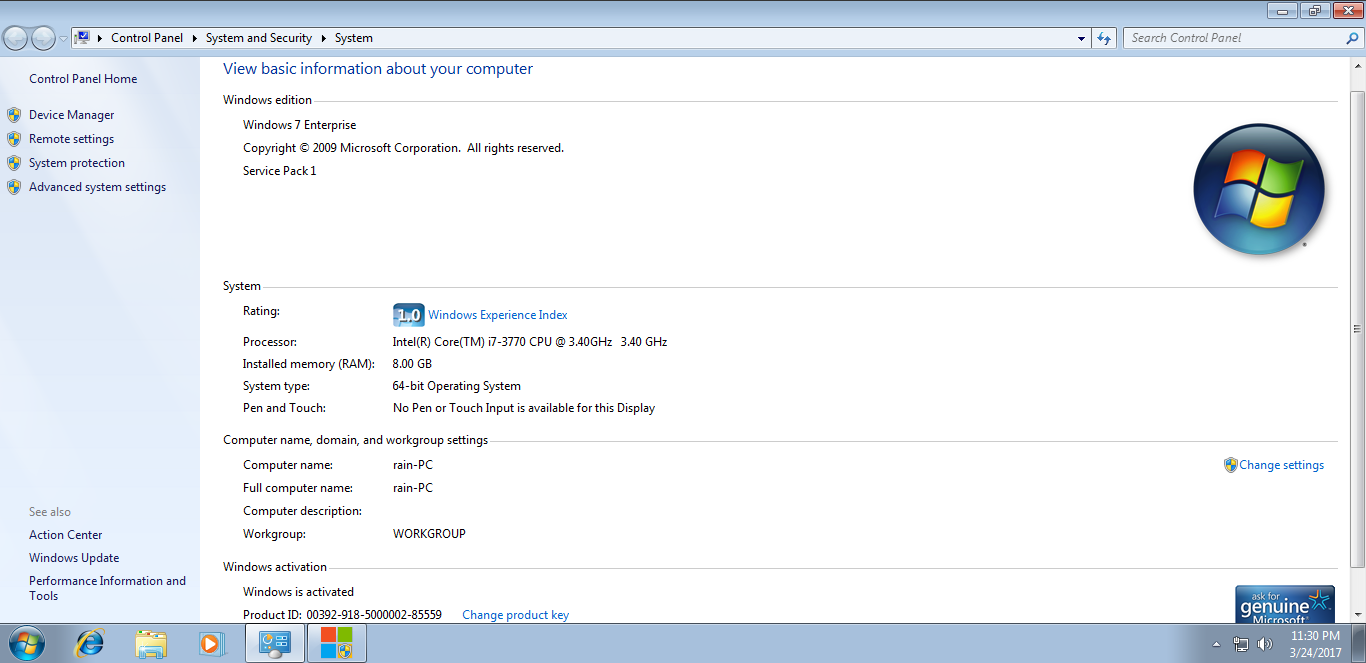This screenshot has width=1366, height=663.
Task: Open the address bar history dropdown
Action: pos(1082,38)
